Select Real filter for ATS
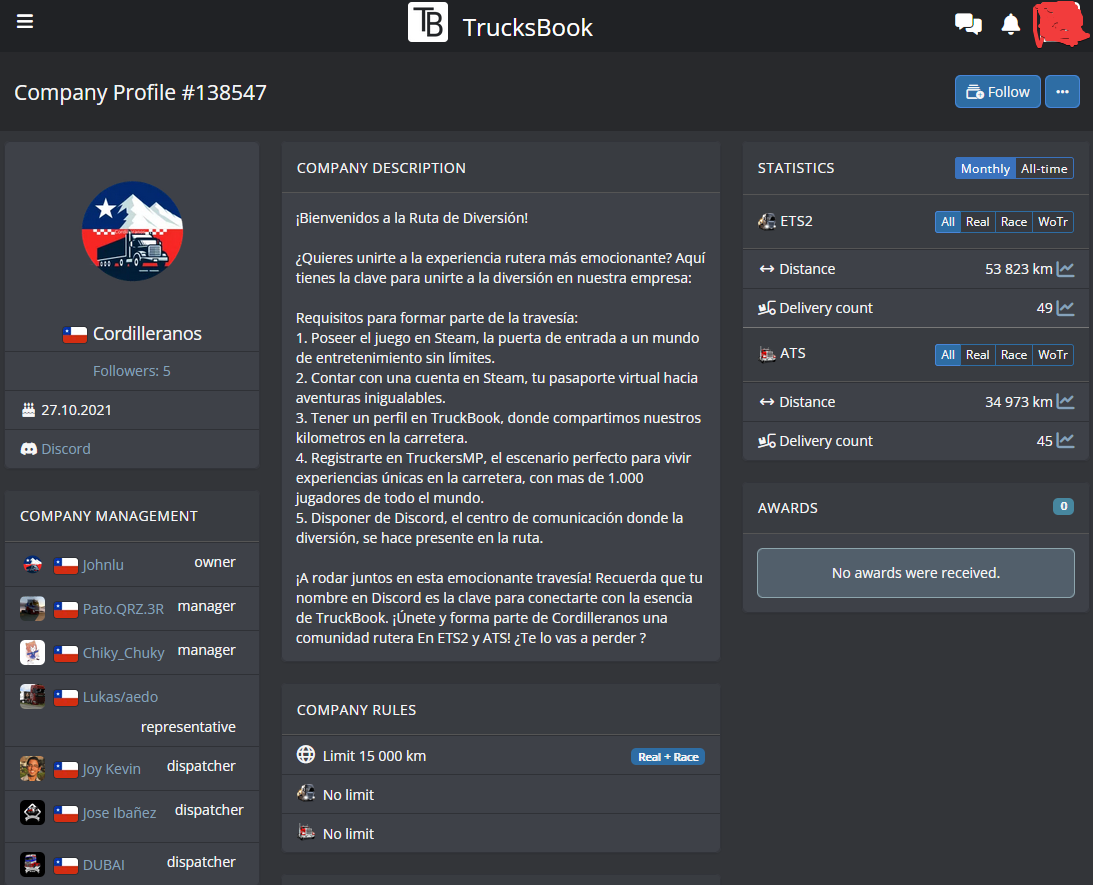The height and width of the screenshot is (885, 1093). (x=977, y=355)
